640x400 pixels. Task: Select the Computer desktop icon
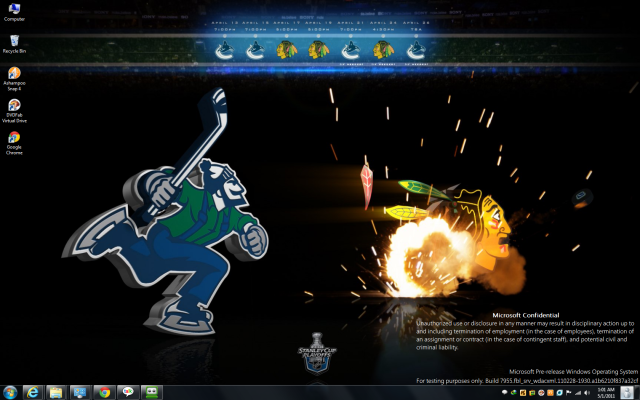click(x=14, y=12)
